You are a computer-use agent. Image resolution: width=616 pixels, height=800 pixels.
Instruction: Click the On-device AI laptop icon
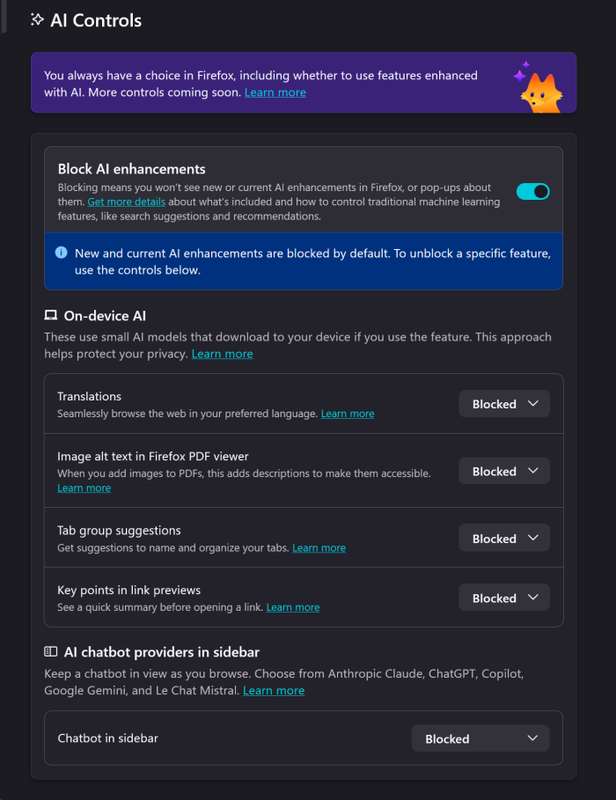tap(51, 316)
